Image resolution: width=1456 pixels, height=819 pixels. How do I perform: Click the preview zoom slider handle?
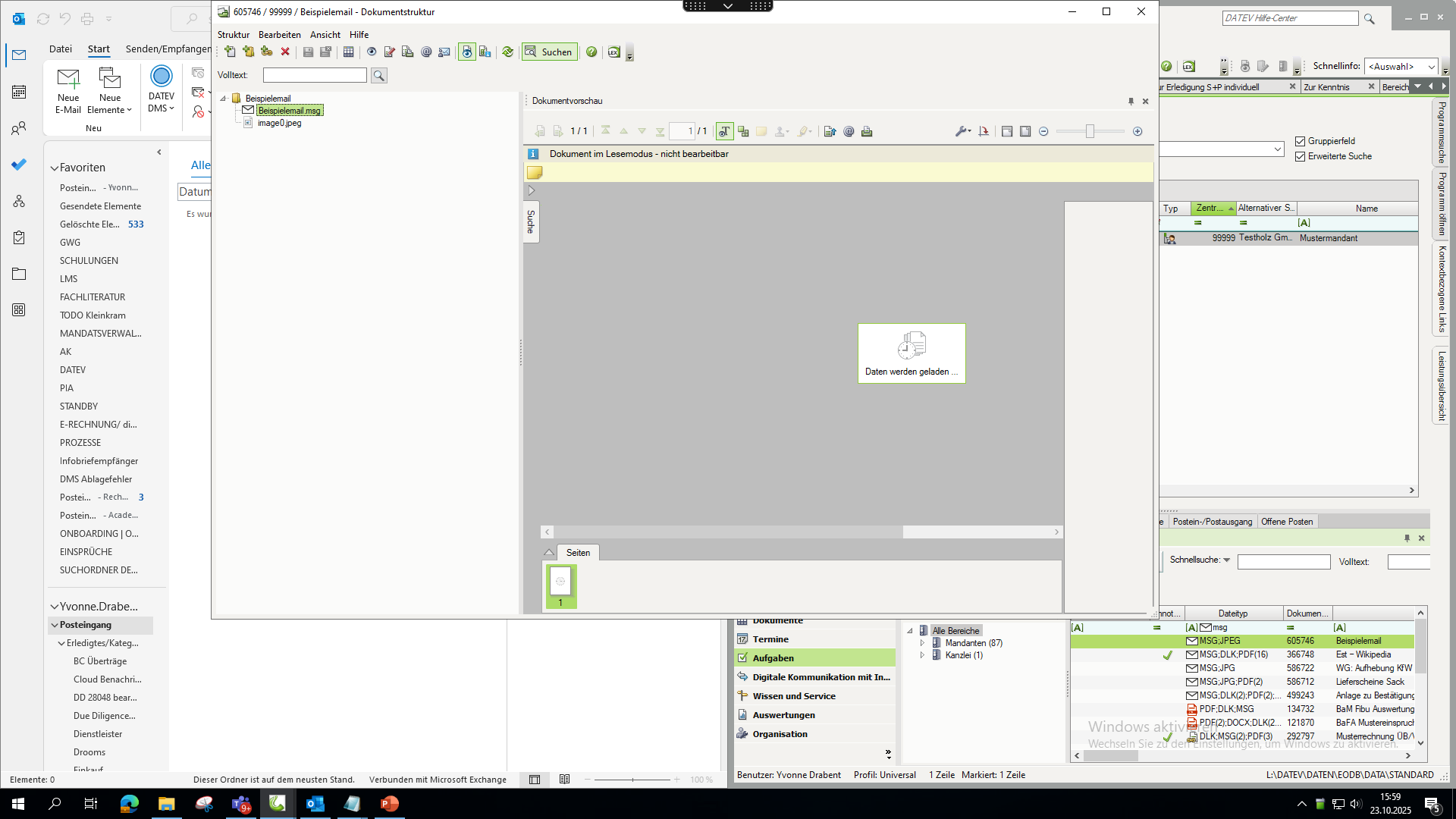1090,131
